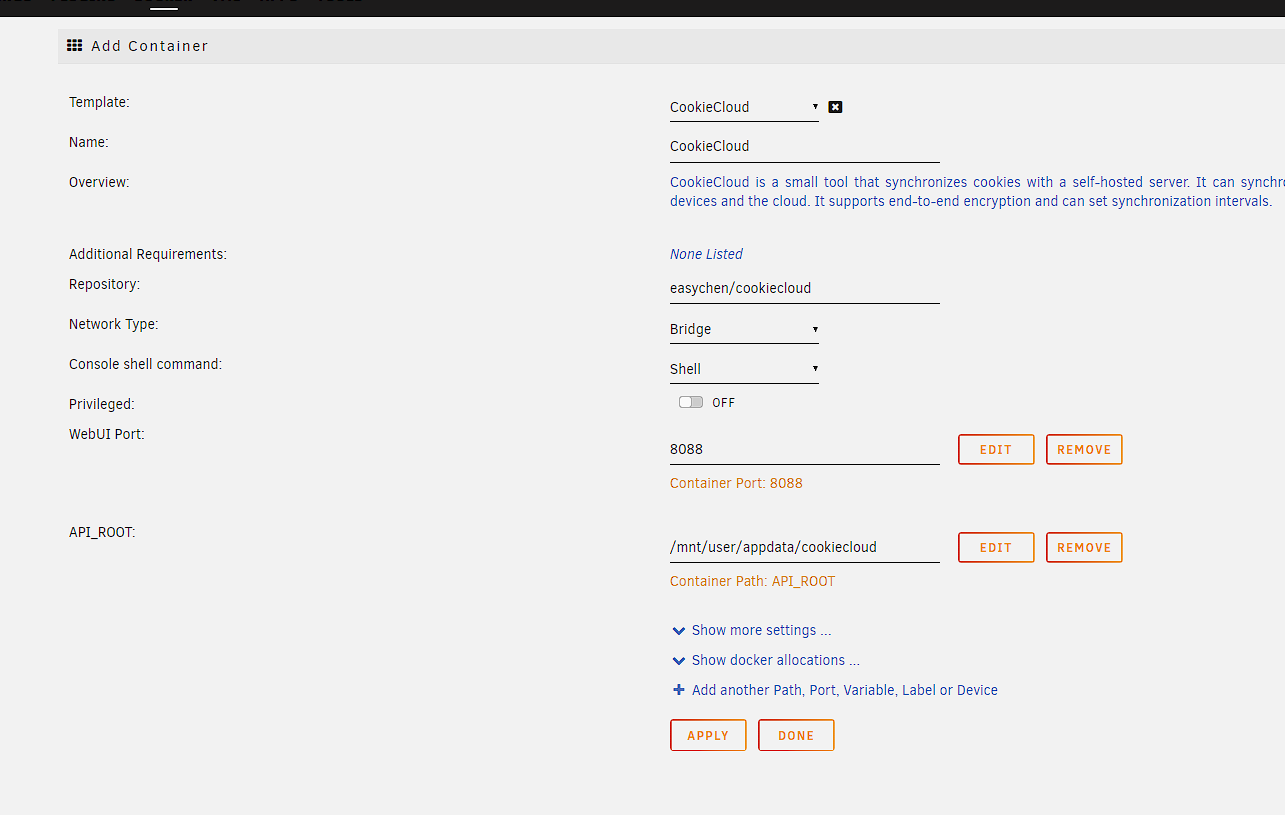The image size is (1285, 815).
Task: Enable the Privileged toggle switch
Action: (690, 402)
